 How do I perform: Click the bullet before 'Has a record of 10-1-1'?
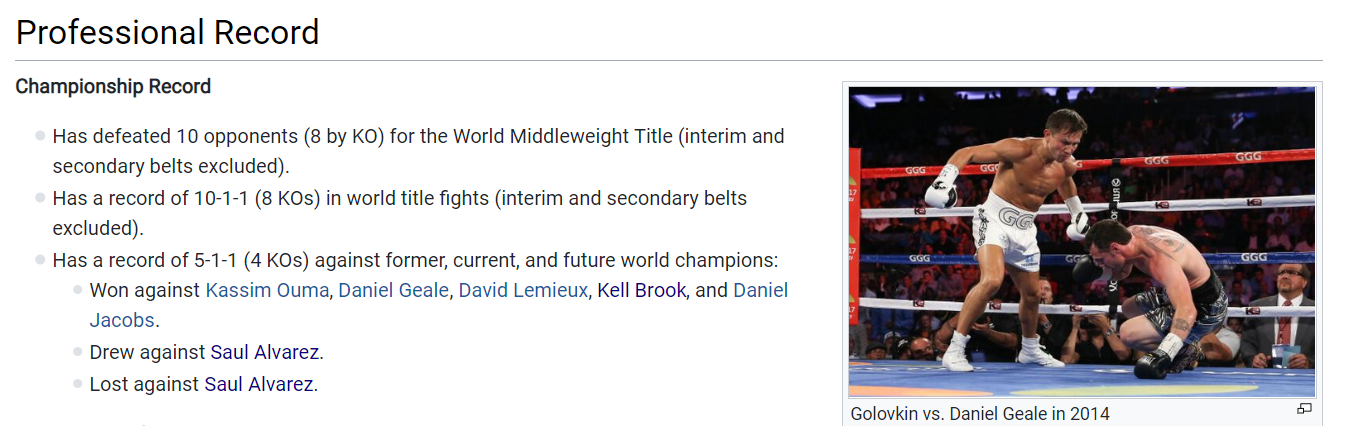coord(40,198)
